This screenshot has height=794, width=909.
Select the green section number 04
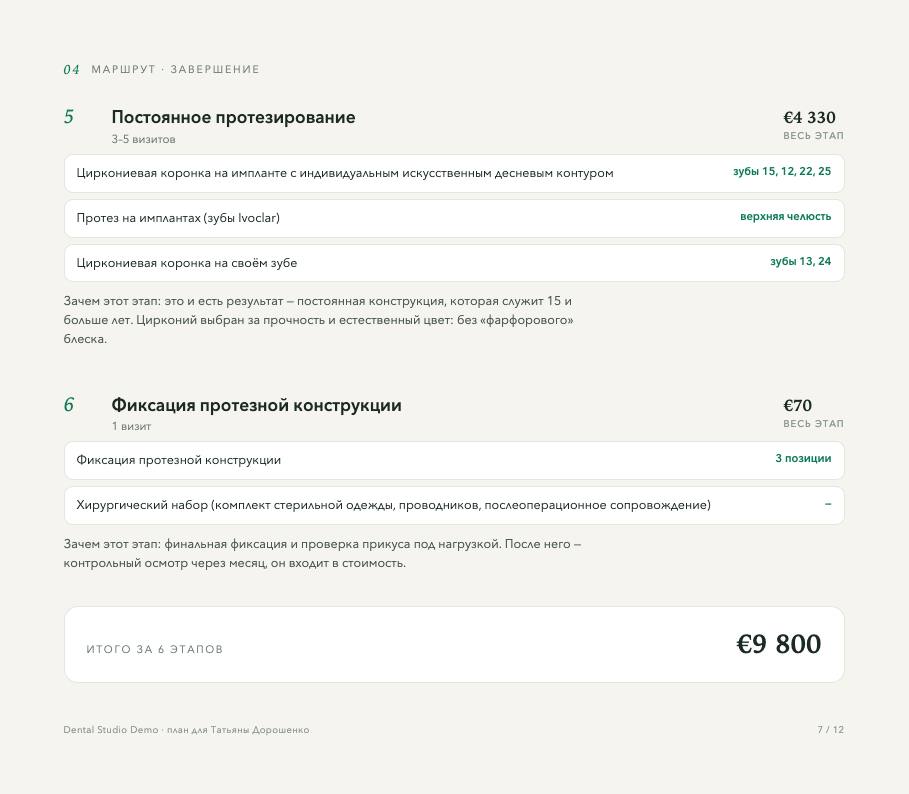click(x=71, y=70)
